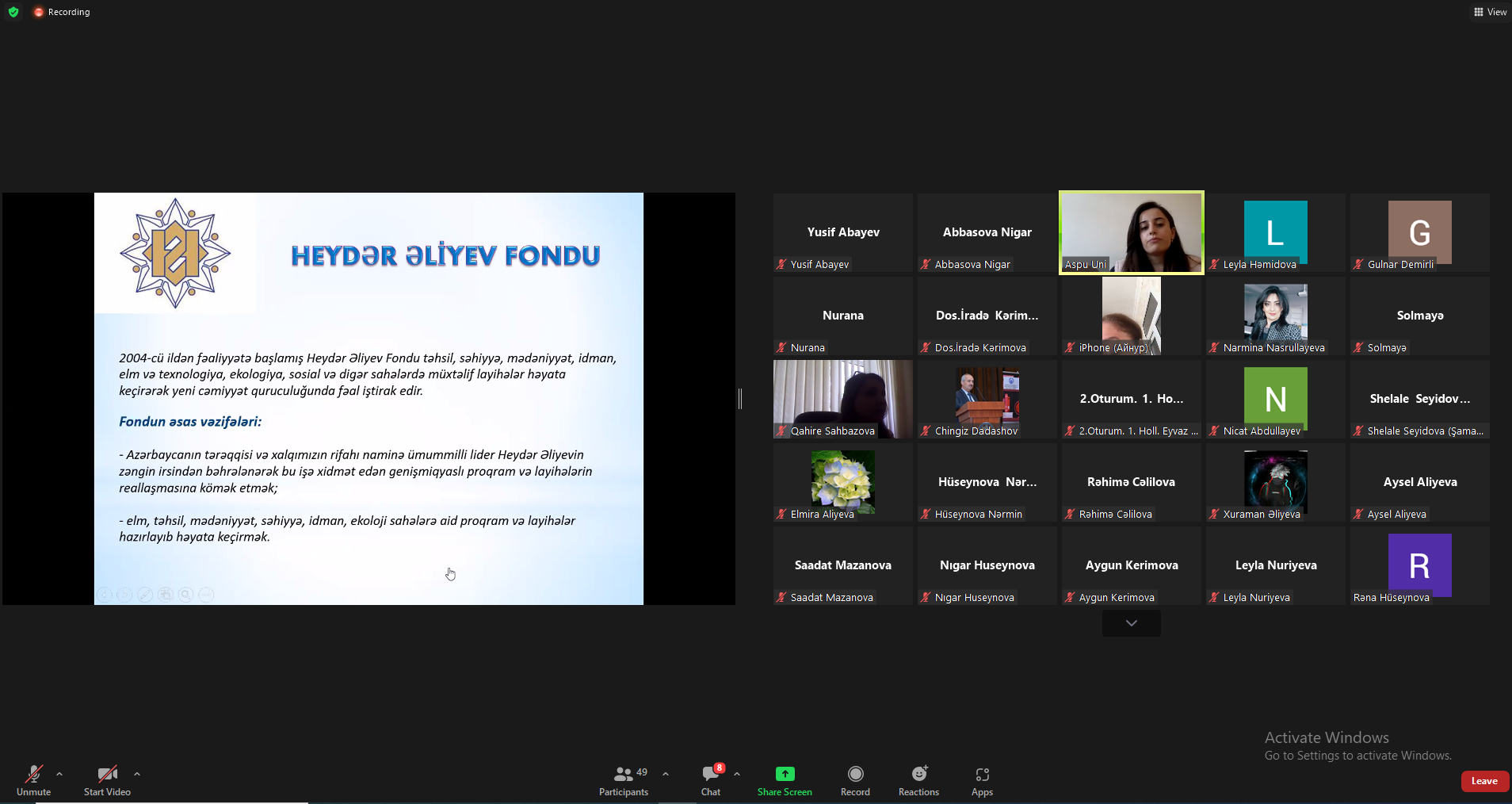This screenshot has width=1512, height=804.
Task: Select Shelale Seyidova participant tile
Action: pyautogui.click(x=1419, y=399)
